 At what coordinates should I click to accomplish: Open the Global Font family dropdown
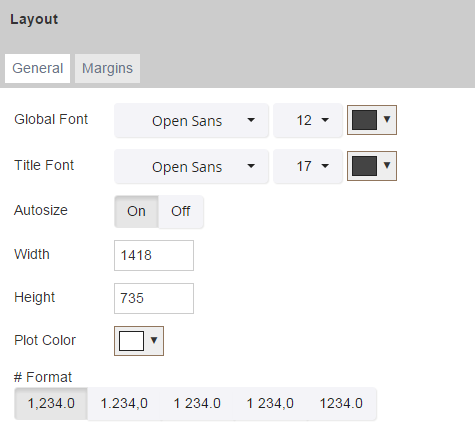191,120
